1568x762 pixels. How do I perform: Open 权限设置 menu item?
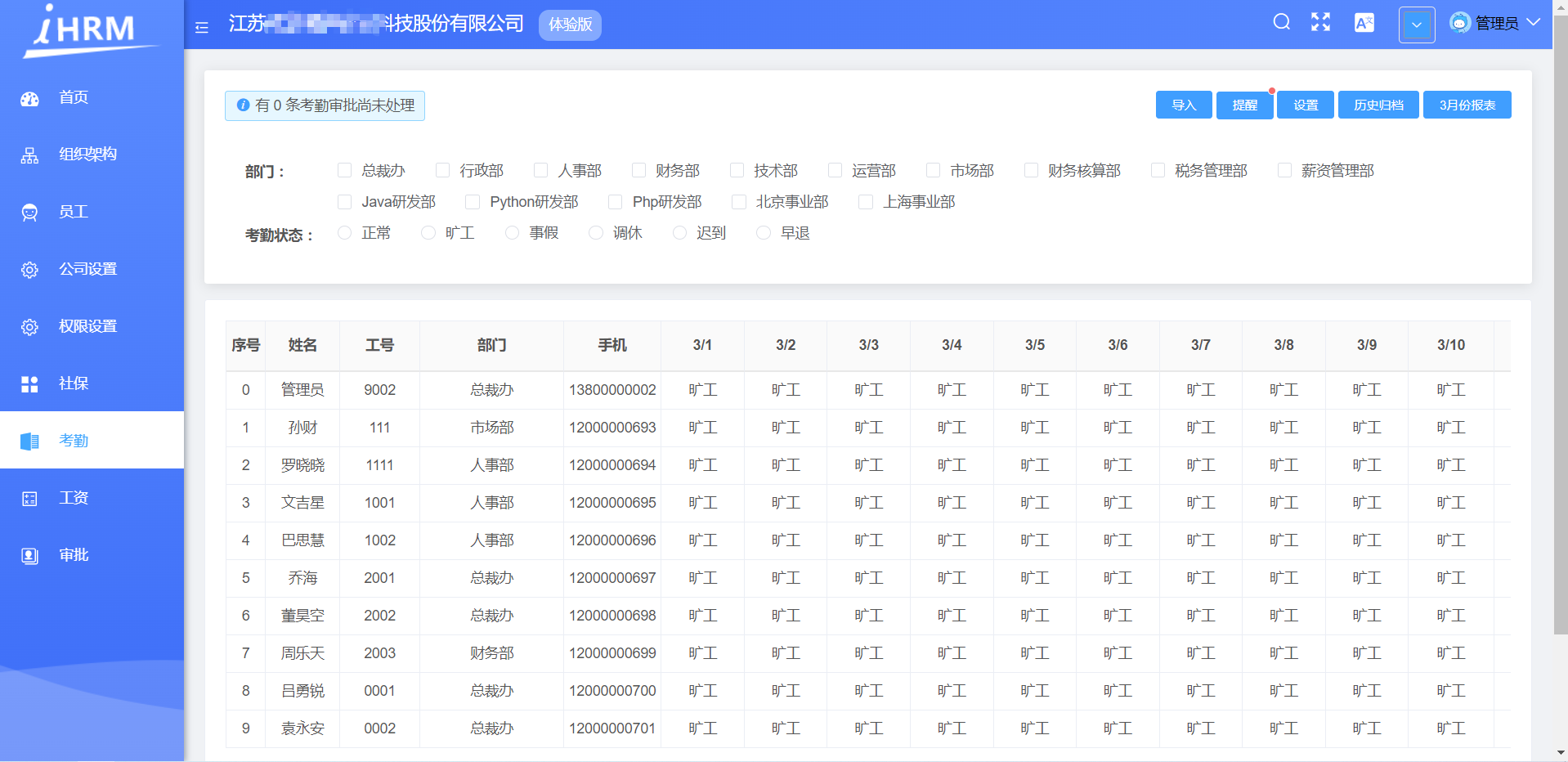[92, 327]
